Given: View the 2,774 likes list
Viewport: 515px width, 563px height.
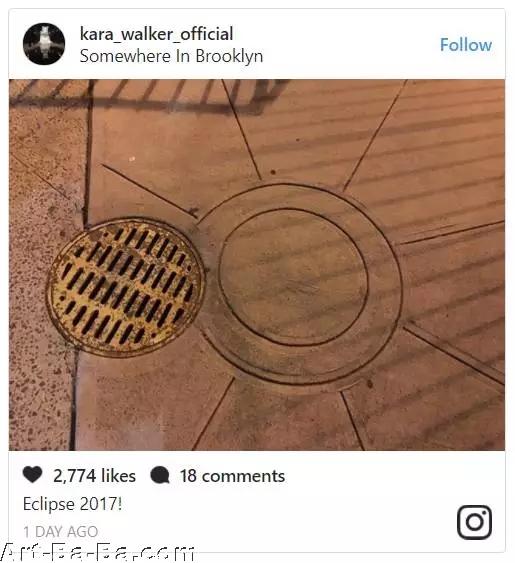Looking at the screenshot, I should (94, 476).
